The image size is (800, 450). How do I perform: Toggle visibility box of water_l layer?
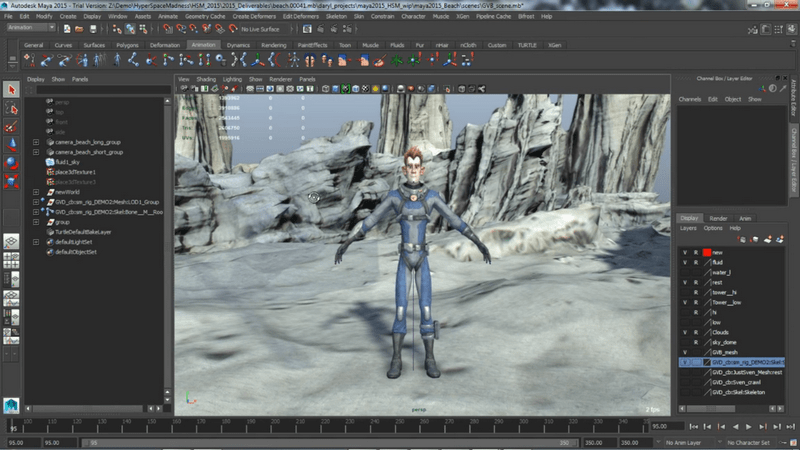(x=685, y=272)
